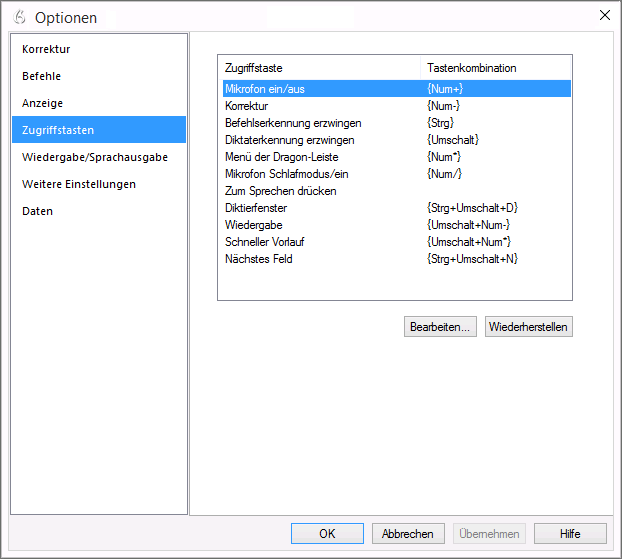This screenshot has height=559, width=622.
Task: Choose Befehlserkennung erzwingen in the list
Action: click(x=397, y=123)
